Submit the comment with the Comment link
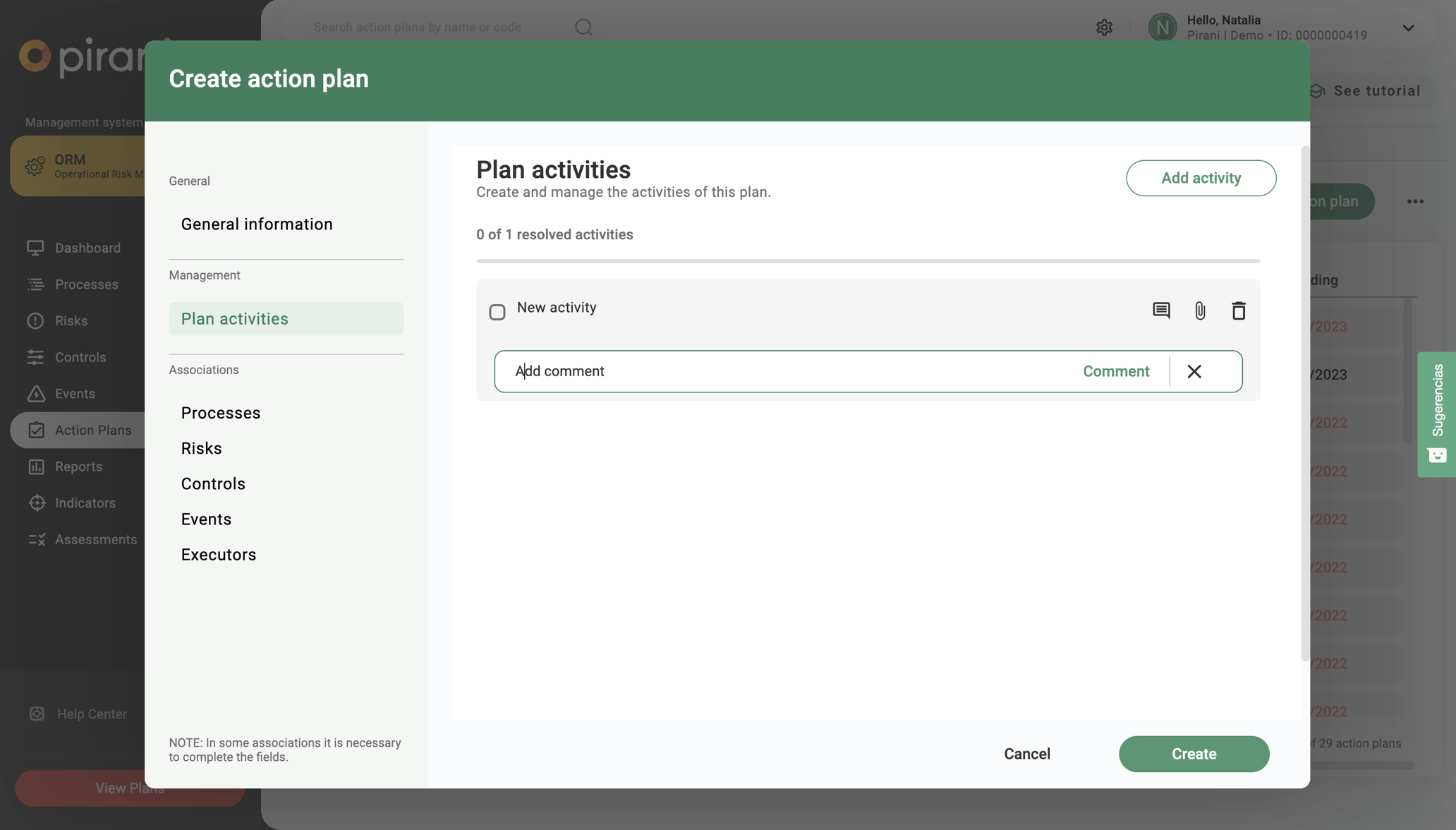This screenshot has width=1456, height=830. click(x=1116, y=371)
